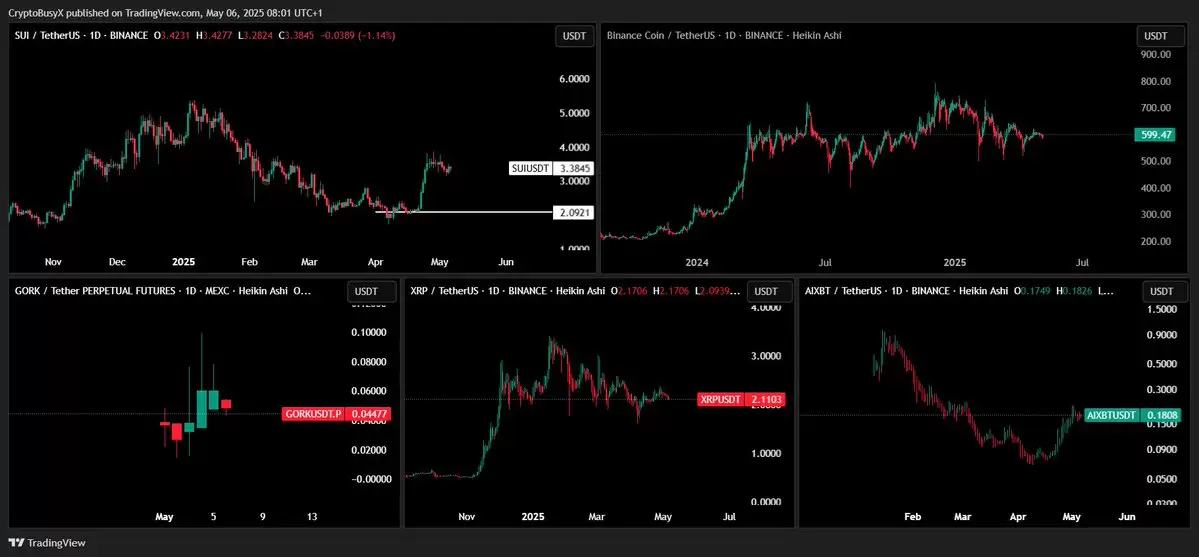Click 0.0500 on AIXBT price axis
Image resolution: width=1199 pixels, height=557 pixels.
[x=1162, y=479]
